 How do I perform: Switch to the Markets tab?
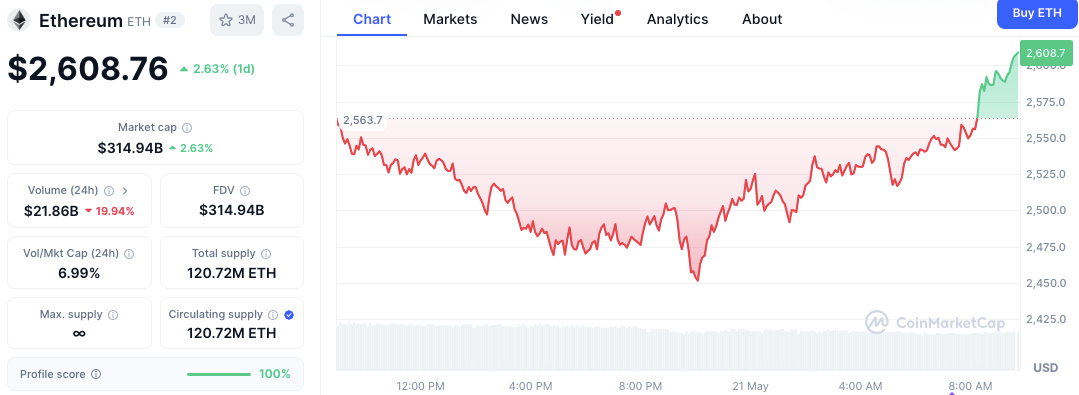coord(450,19)
